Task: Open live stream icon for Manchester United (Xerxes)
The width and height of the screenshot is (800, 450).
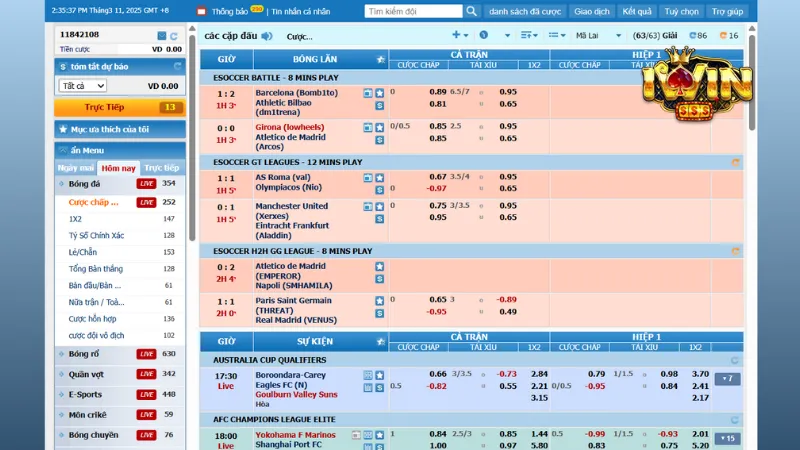Action: tap(368, 207)
